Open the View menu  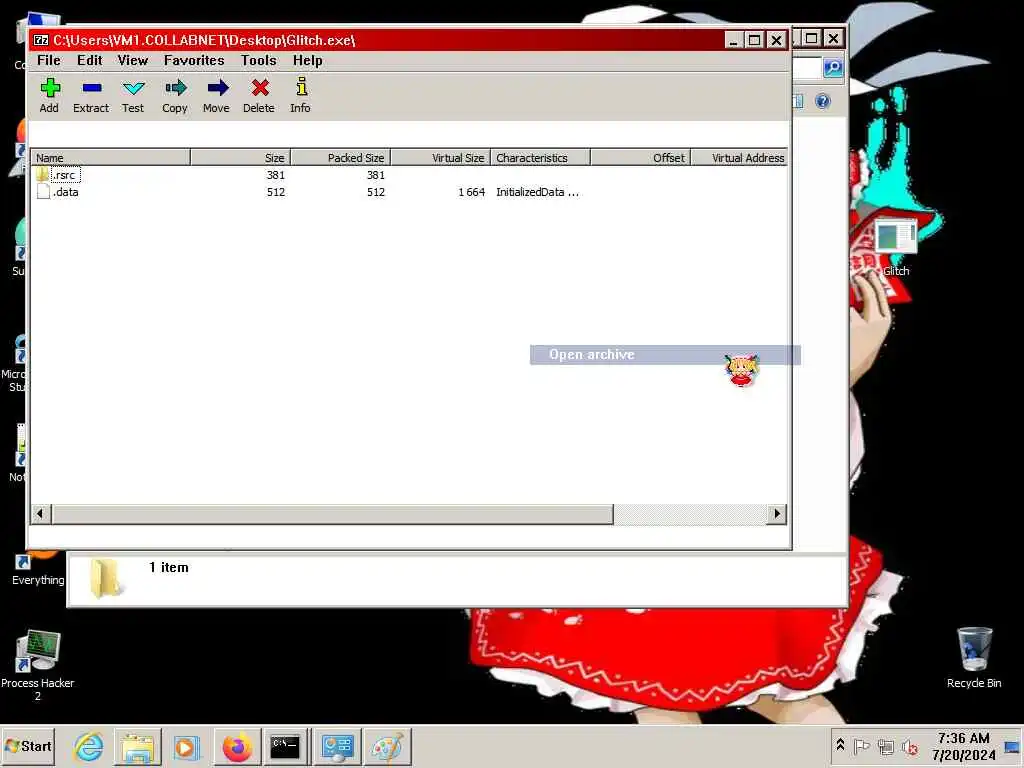coord(133,60)
